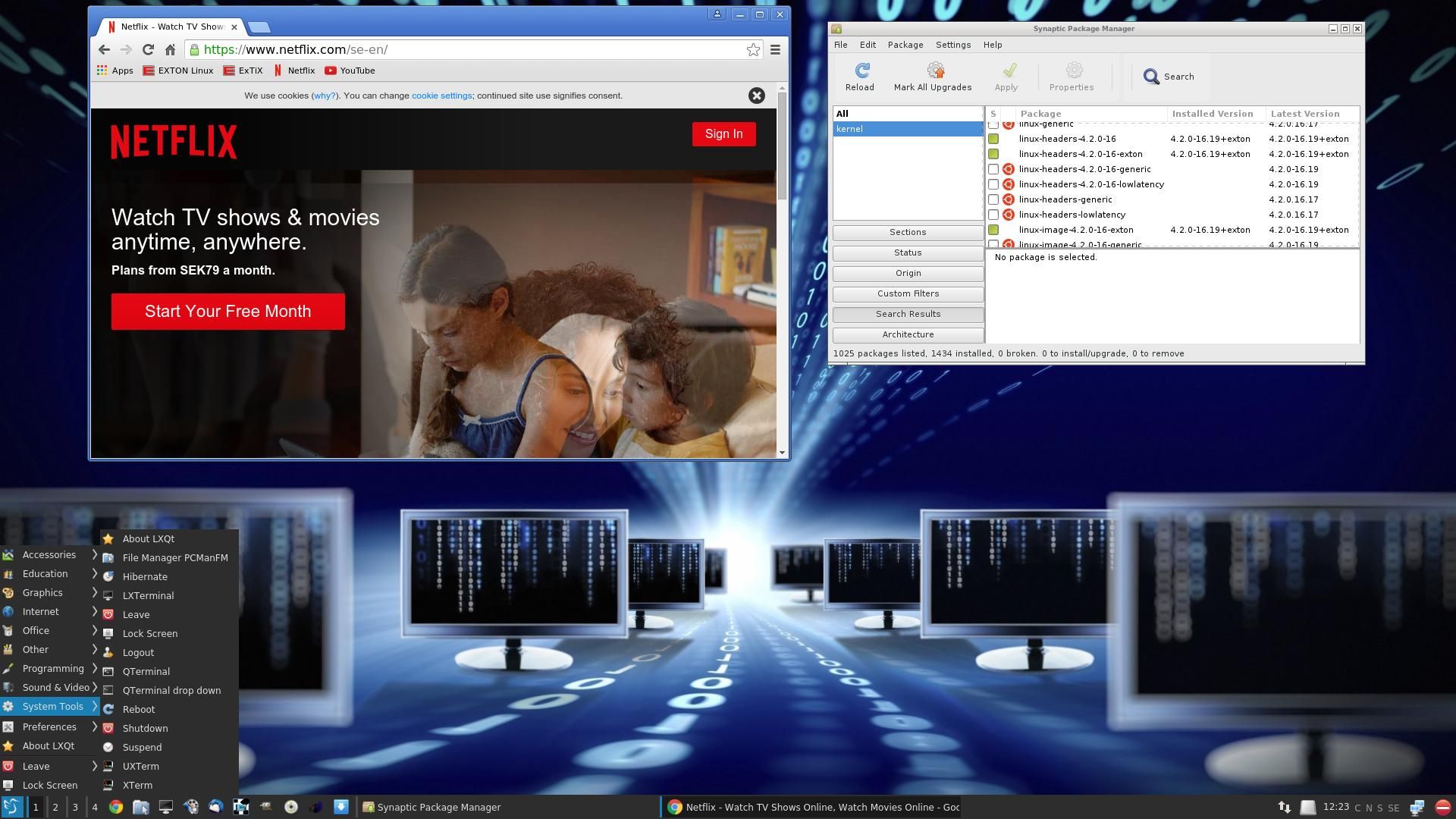Open Search in Synaptic Package Manager
This screenshot has height=819, width=1456.
point(1168,77)
